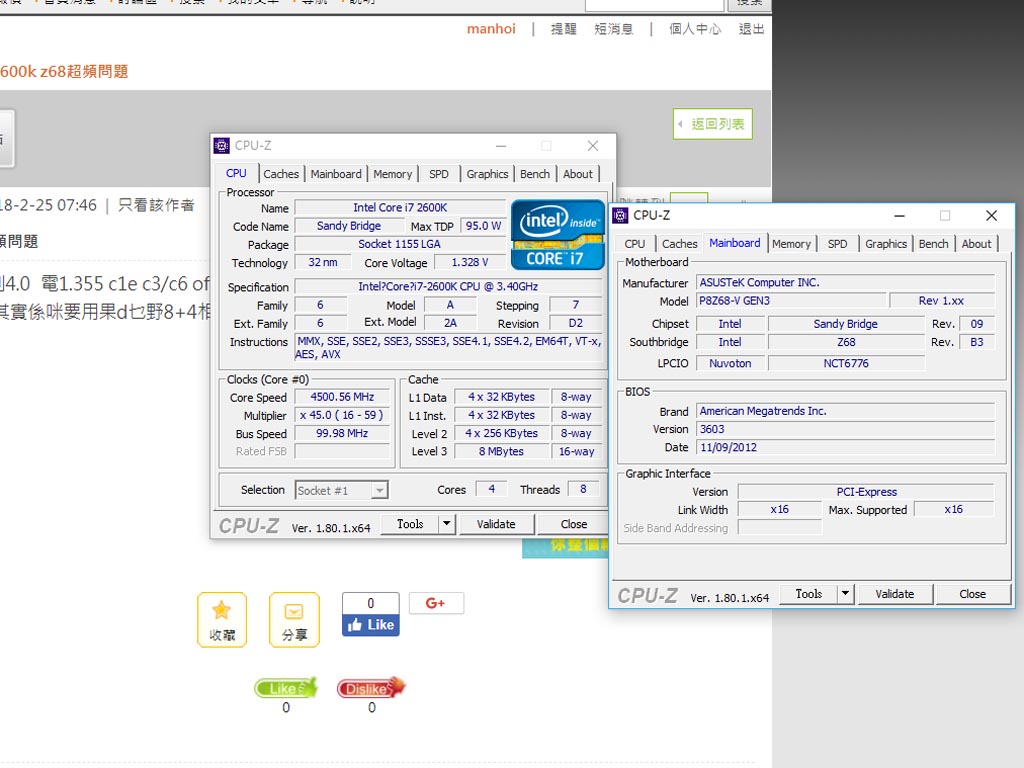Open Graphics tab in the right CPU-Z window

886,244
